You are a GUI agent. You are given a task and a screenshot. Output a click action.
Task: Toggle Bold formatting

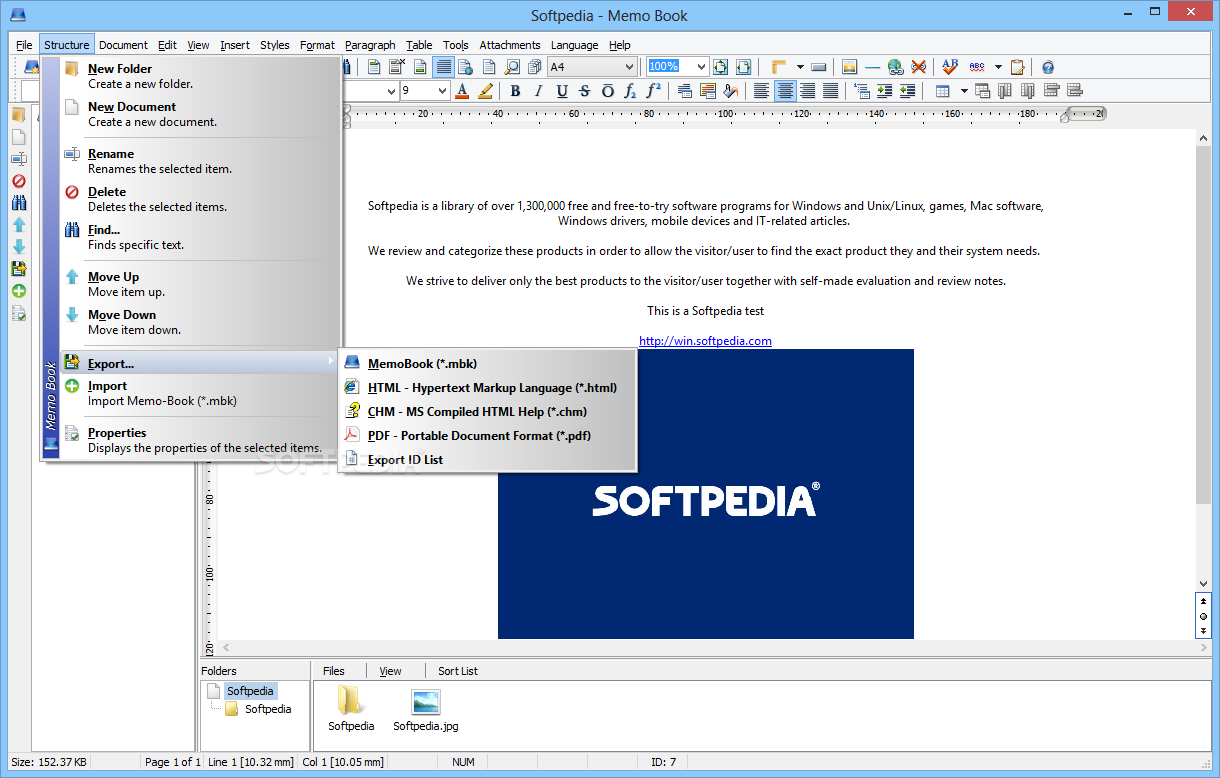(x=515, y=91)
